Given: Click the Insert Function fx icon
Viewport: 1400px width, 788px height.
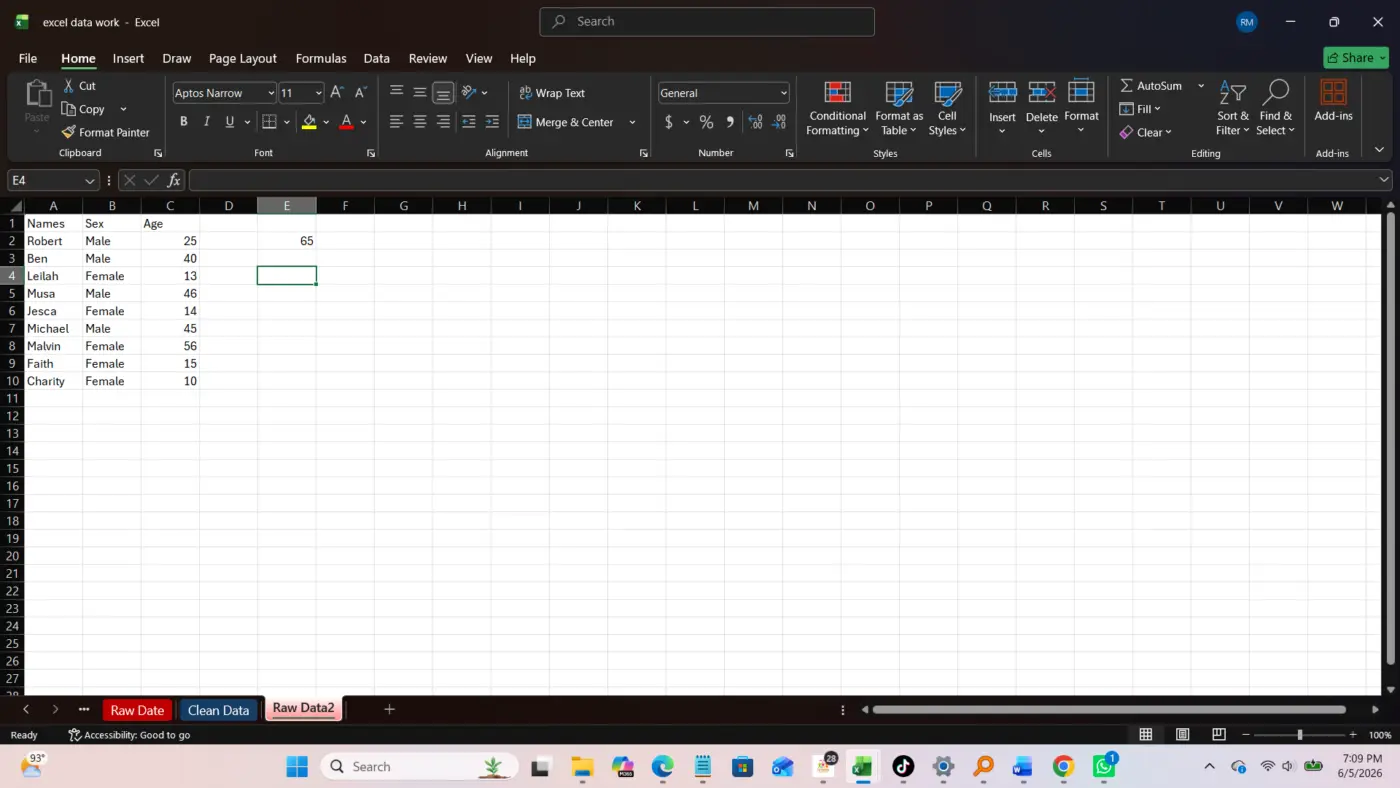Looking at the screenshot, I should coord(174,180).
